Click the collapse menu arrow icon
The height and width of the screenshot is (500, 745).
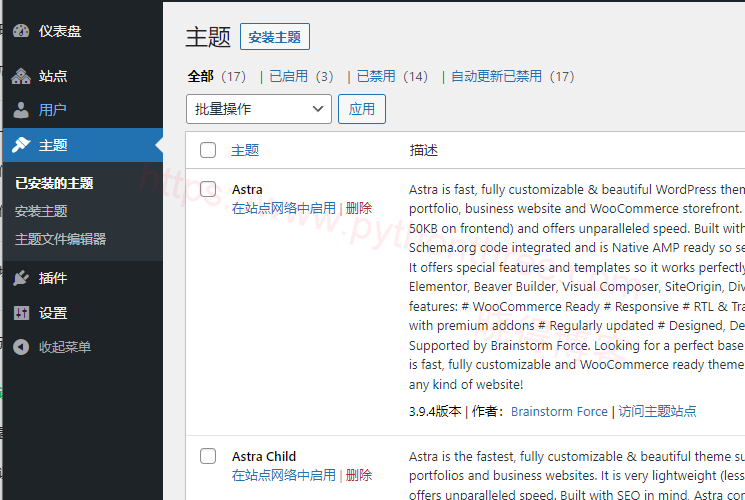tap(21, 347)
